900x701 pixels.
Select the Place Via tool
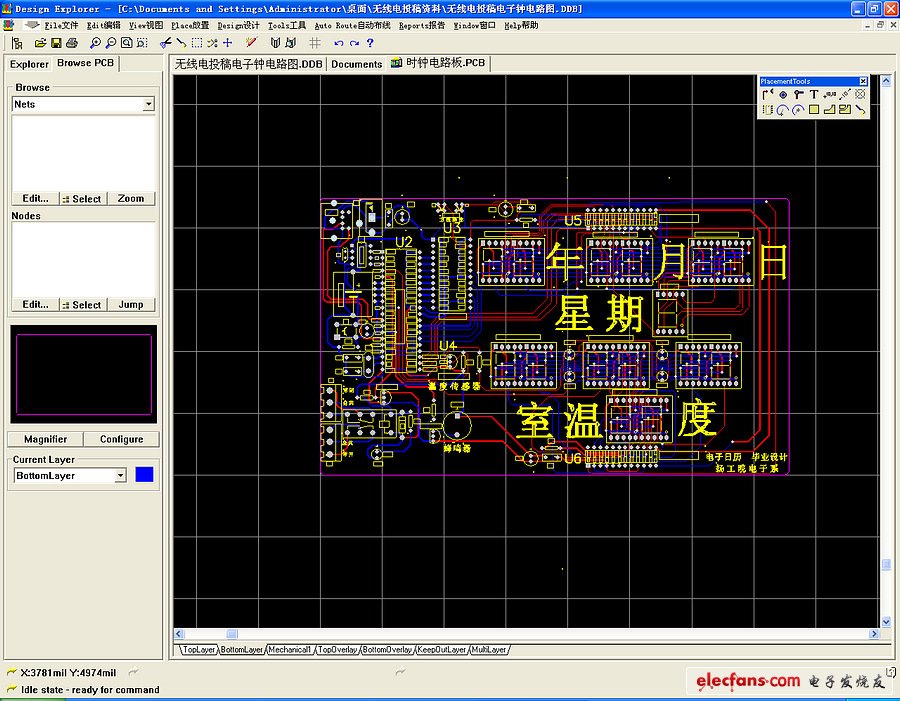[x=799, y=95]
